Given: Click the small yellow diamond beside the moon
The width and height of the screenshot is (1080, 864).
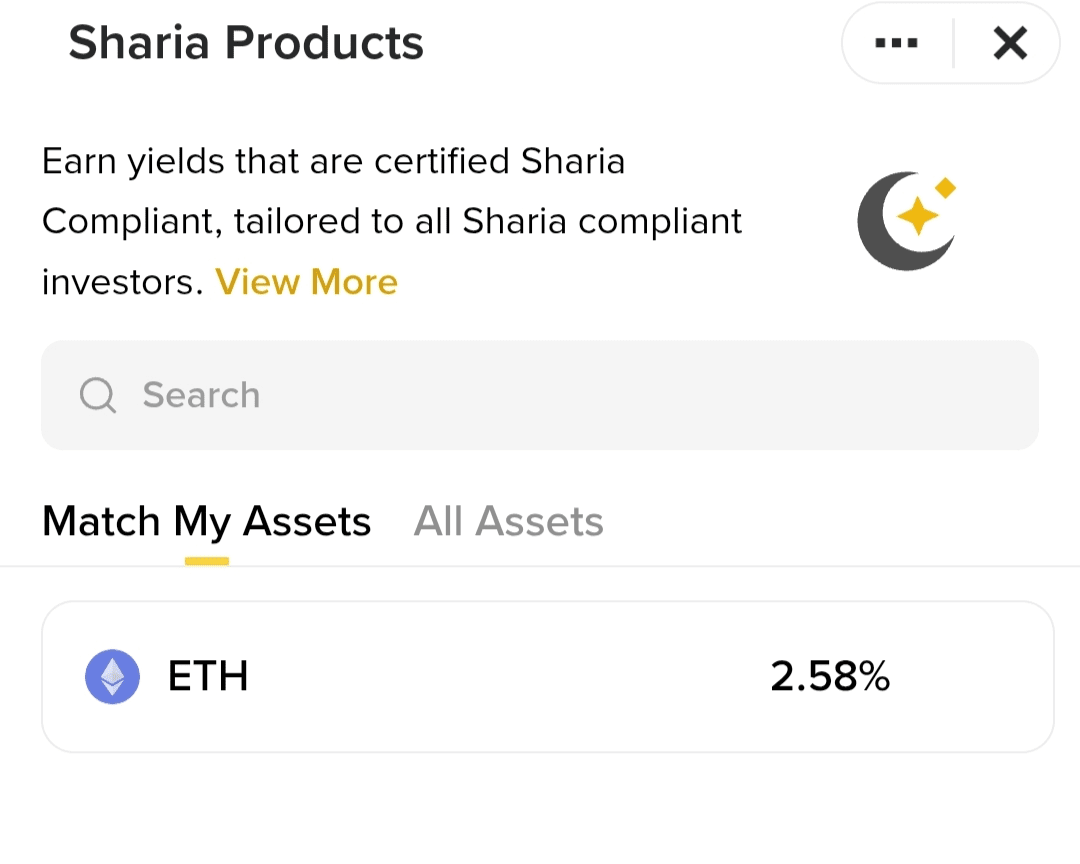Looking at the screenshot, I should (946, 188).
